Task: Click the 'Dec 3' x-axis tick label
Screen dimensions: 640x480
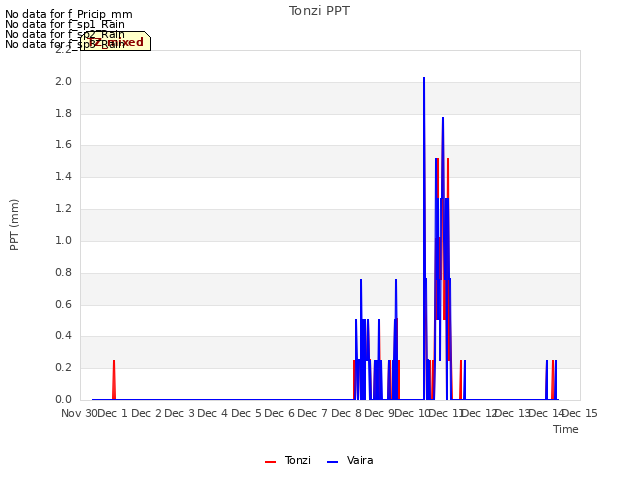Action: click(180, 413)
